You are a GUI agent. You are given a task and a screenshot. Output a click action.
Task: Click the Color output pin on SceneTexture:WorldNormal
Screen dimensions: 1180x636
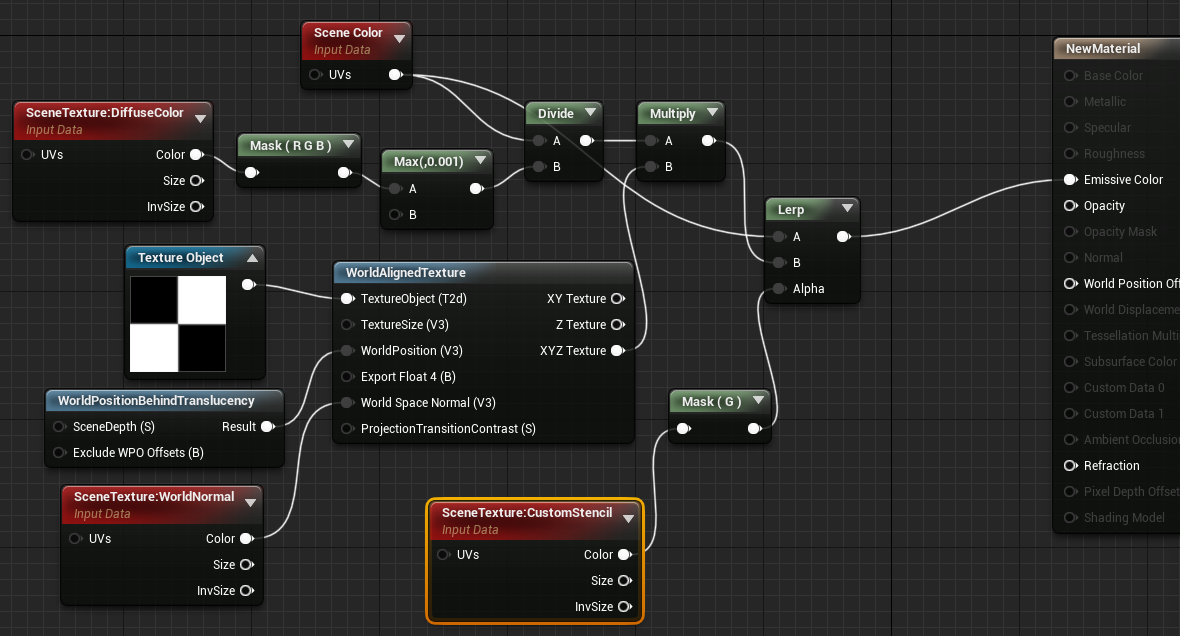245,538
